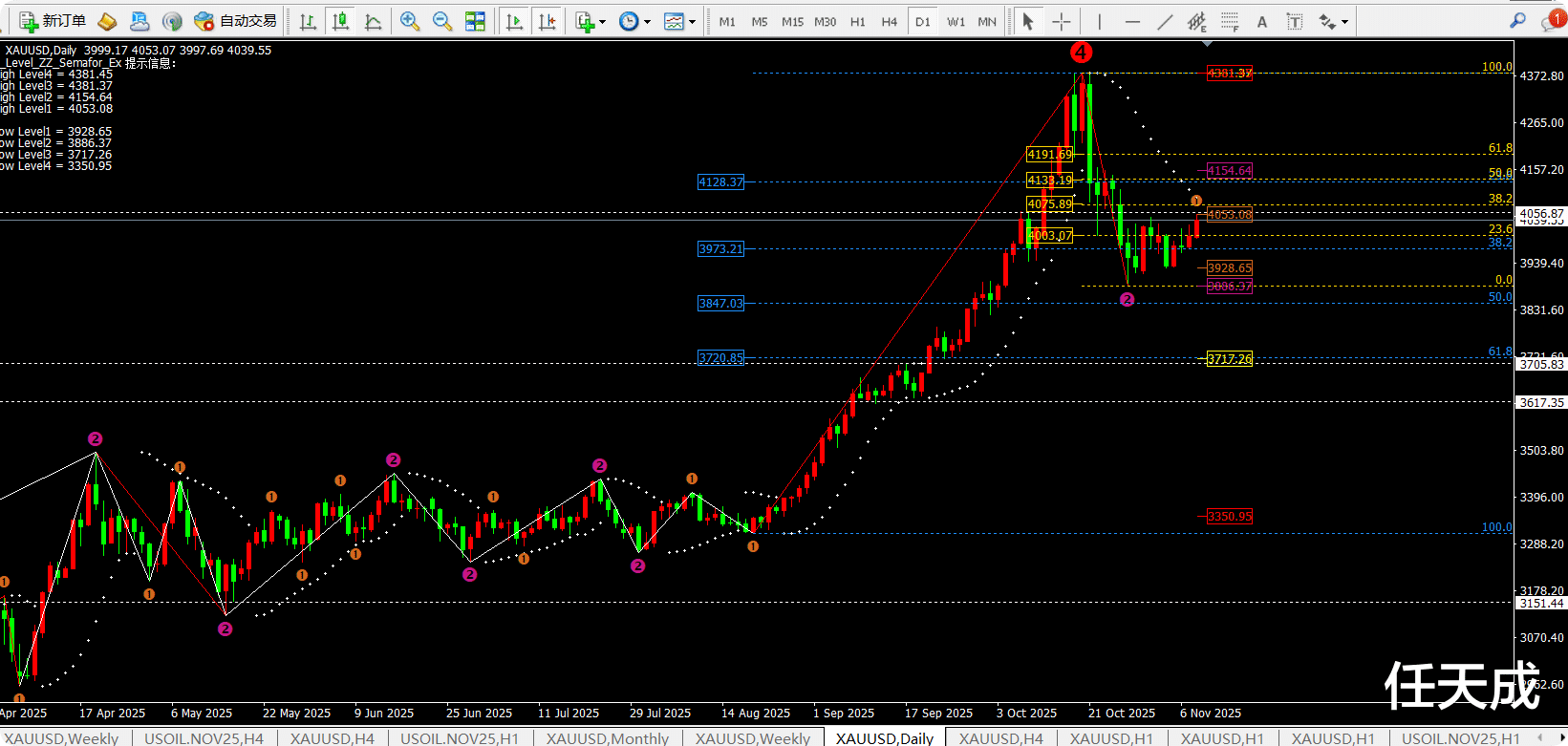Select the M1 timeframe

(727, 21)
